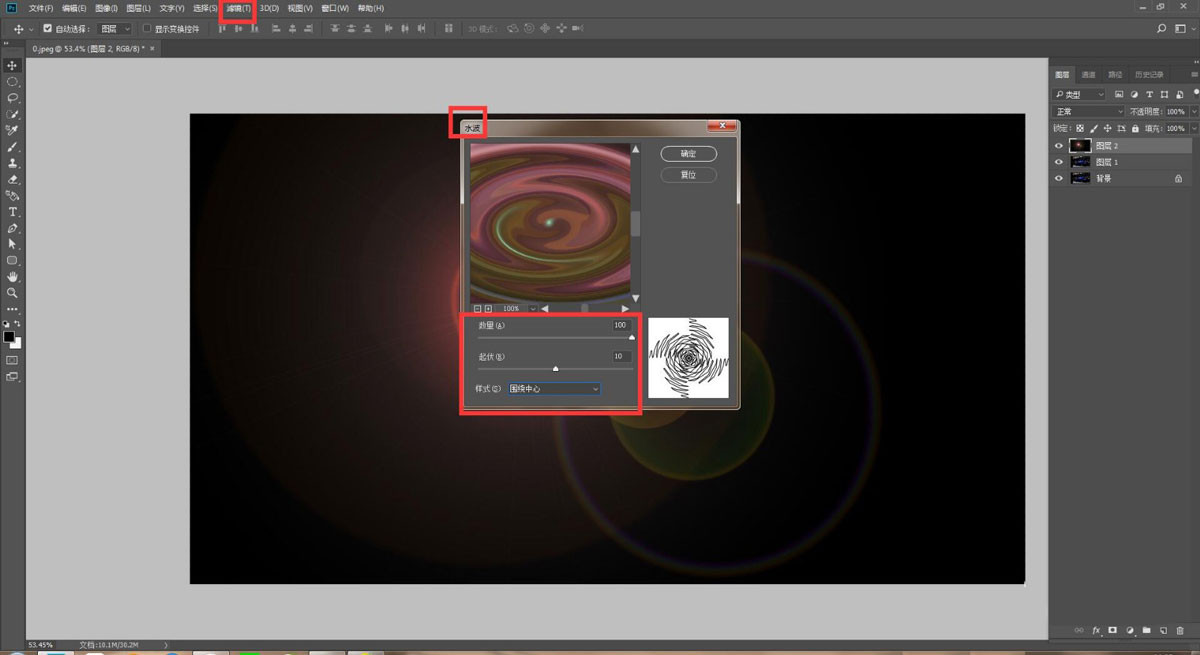
Task: Click the 复位 button in 水波 dialog
Action: coord(689,175)
